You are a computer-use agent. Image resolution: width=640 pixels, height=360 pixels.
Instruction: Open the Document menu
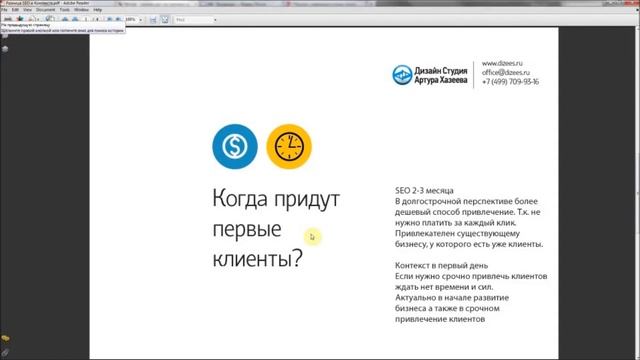[45, 9]
